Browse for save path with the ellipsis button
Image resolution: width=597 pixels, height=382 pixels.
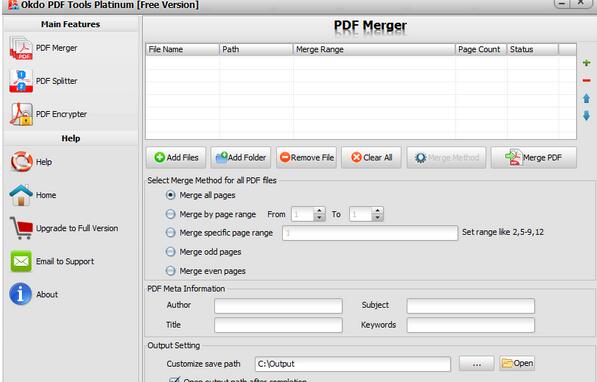click(x=477, y=364)
